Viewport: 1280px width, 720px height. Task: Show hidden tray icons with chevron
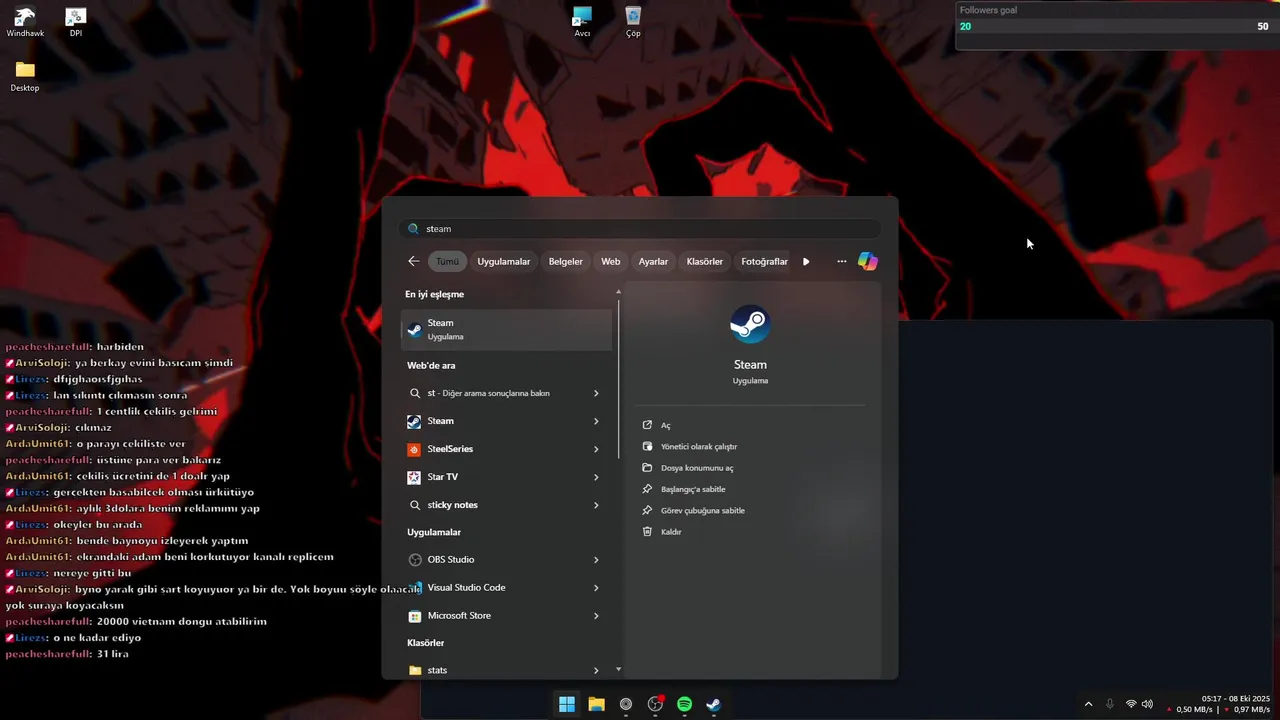pos(1088,704)
